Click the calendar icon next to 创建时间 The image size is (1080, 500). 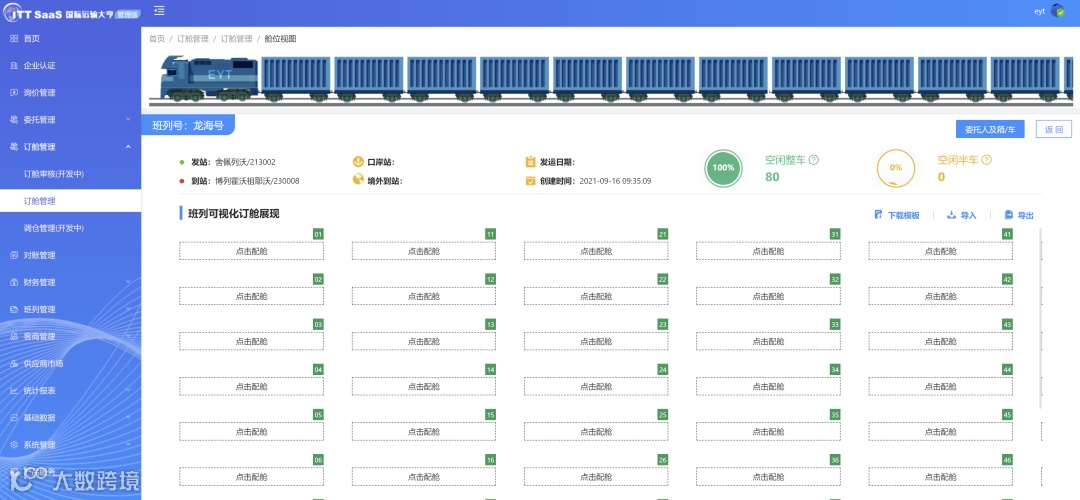coord(530,180)
